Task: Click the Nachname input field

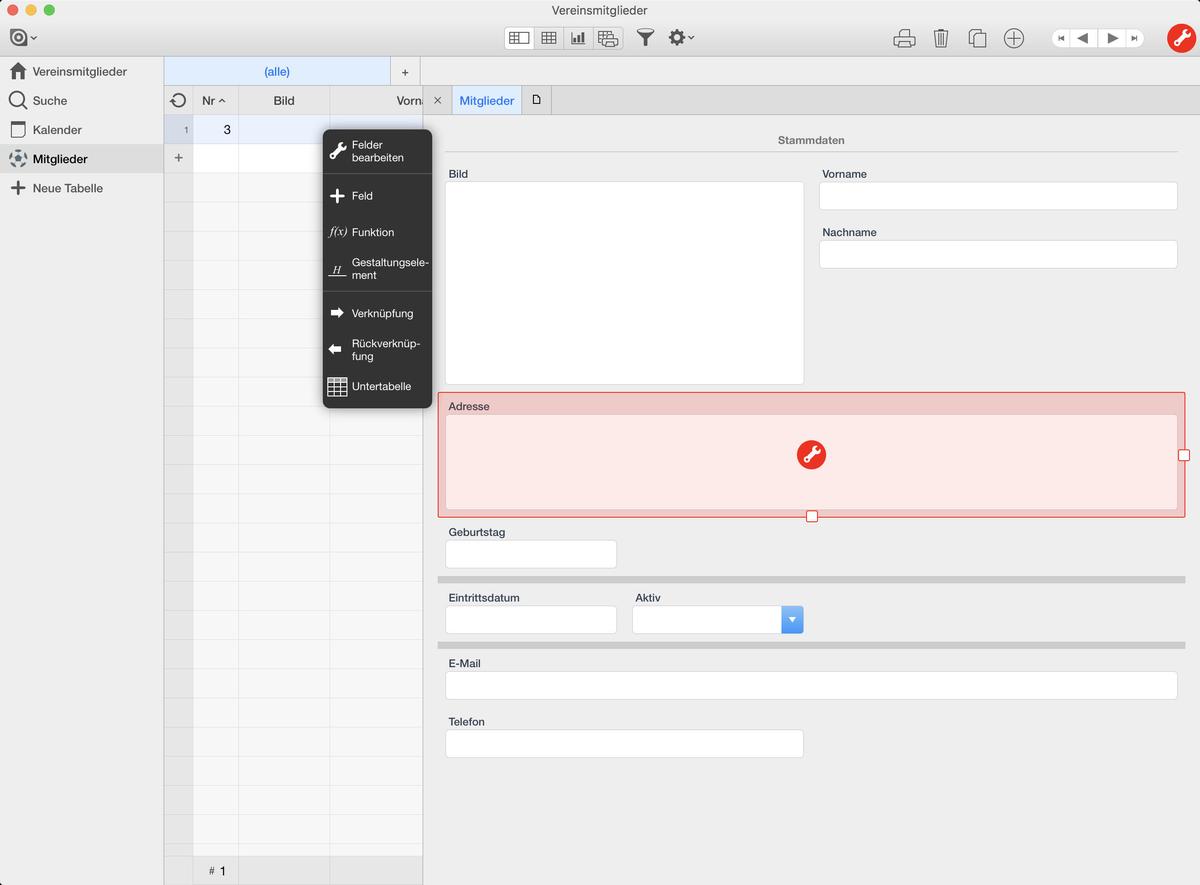Action: point(998,254)
